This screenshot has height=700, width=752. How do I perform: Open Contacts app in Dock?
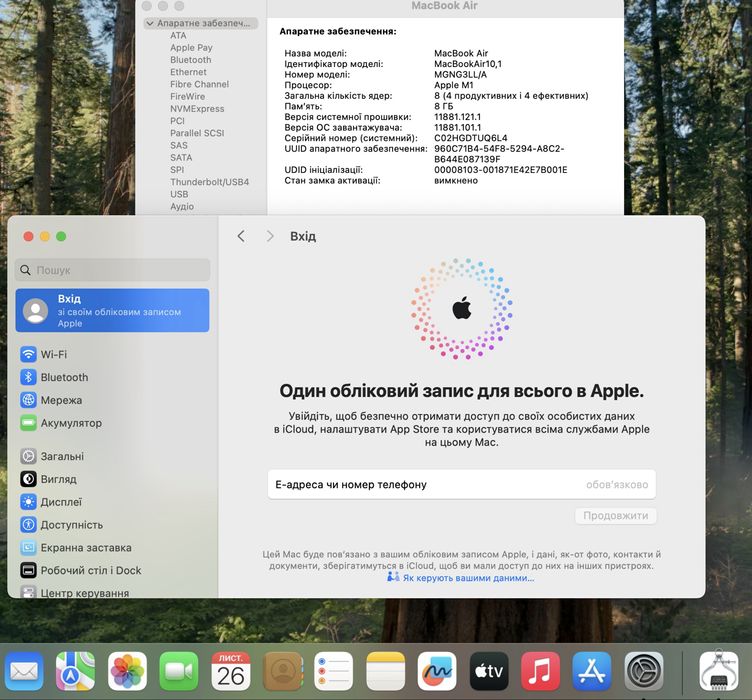[x=282, y=671]
